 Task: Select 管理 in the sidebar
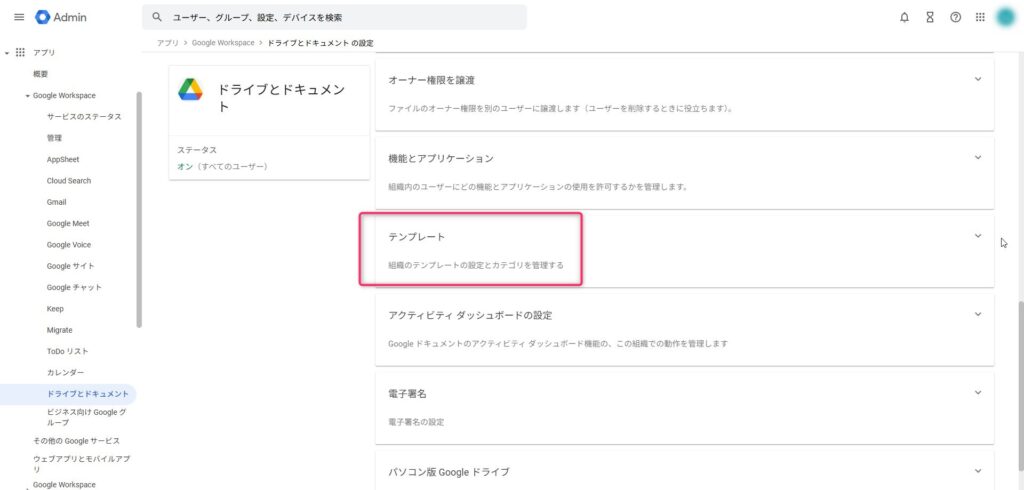(54, 139)
